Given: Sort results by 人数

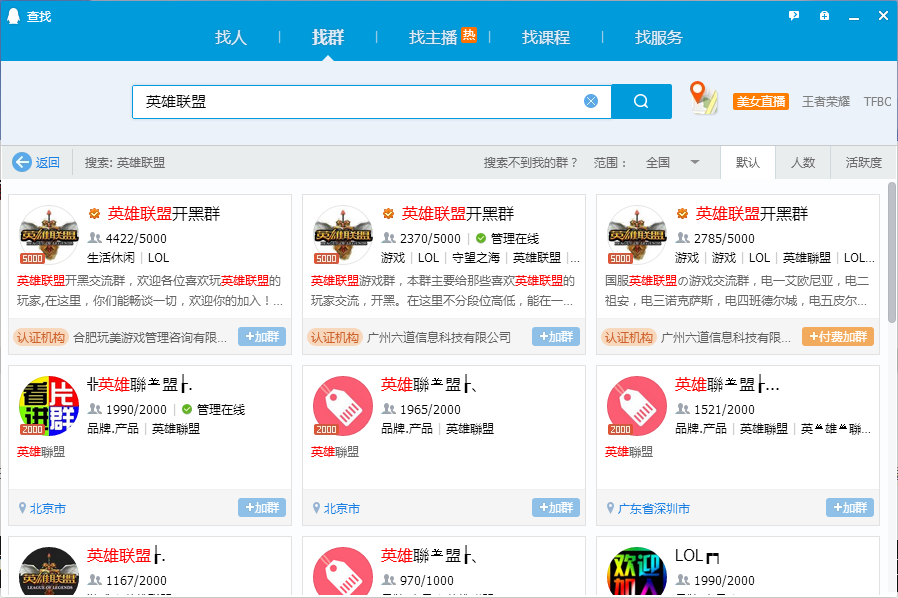Looking at the screenshot, I should [803, 163].
